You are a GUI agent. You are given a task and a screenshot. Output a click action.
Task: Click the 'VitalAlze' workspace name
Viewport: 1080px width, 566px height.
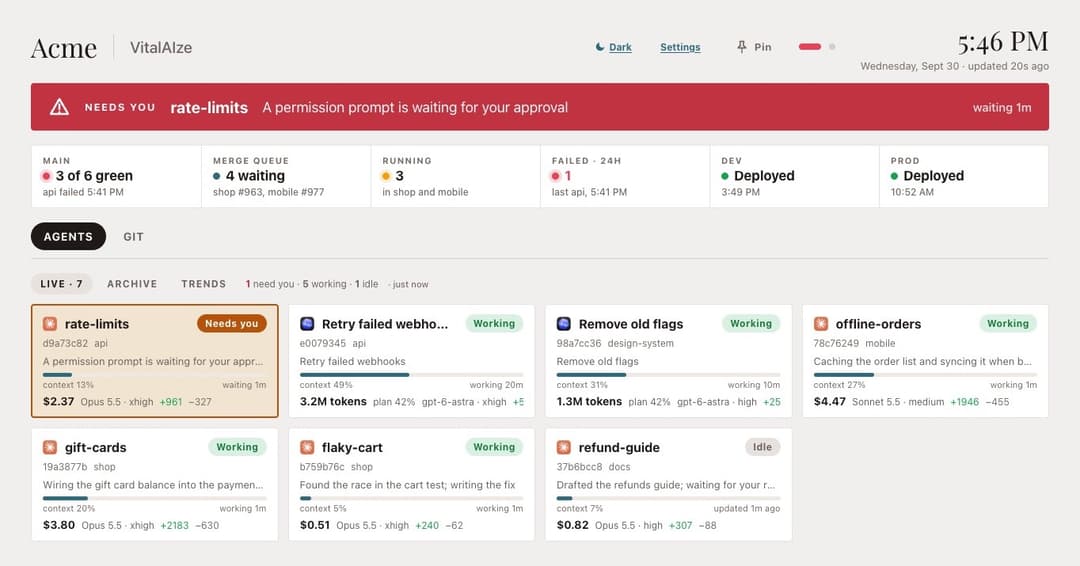tap(161, 48)
